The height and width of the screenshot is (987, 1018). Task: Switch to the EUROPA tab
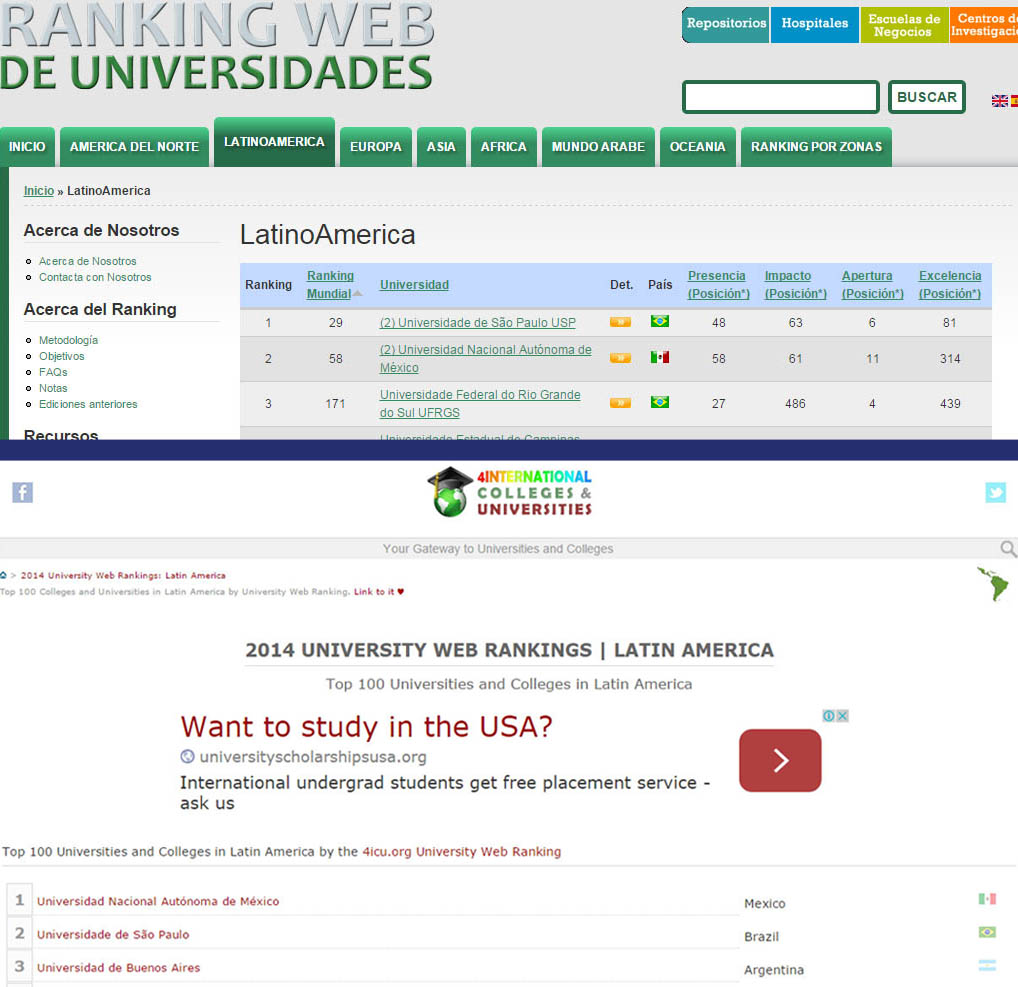[375, 146]
